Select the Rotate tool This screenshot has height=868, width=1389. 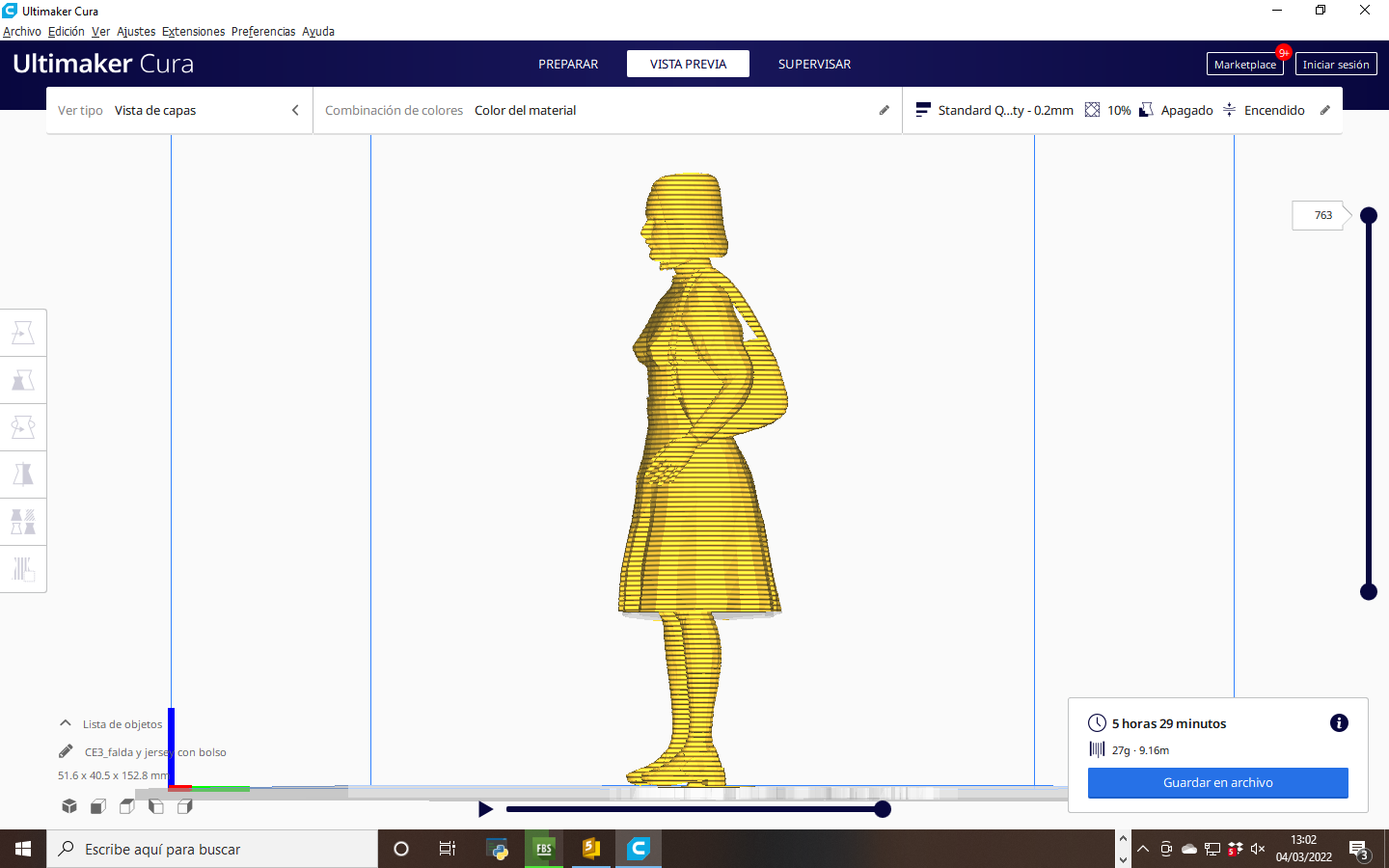(23, 426)
